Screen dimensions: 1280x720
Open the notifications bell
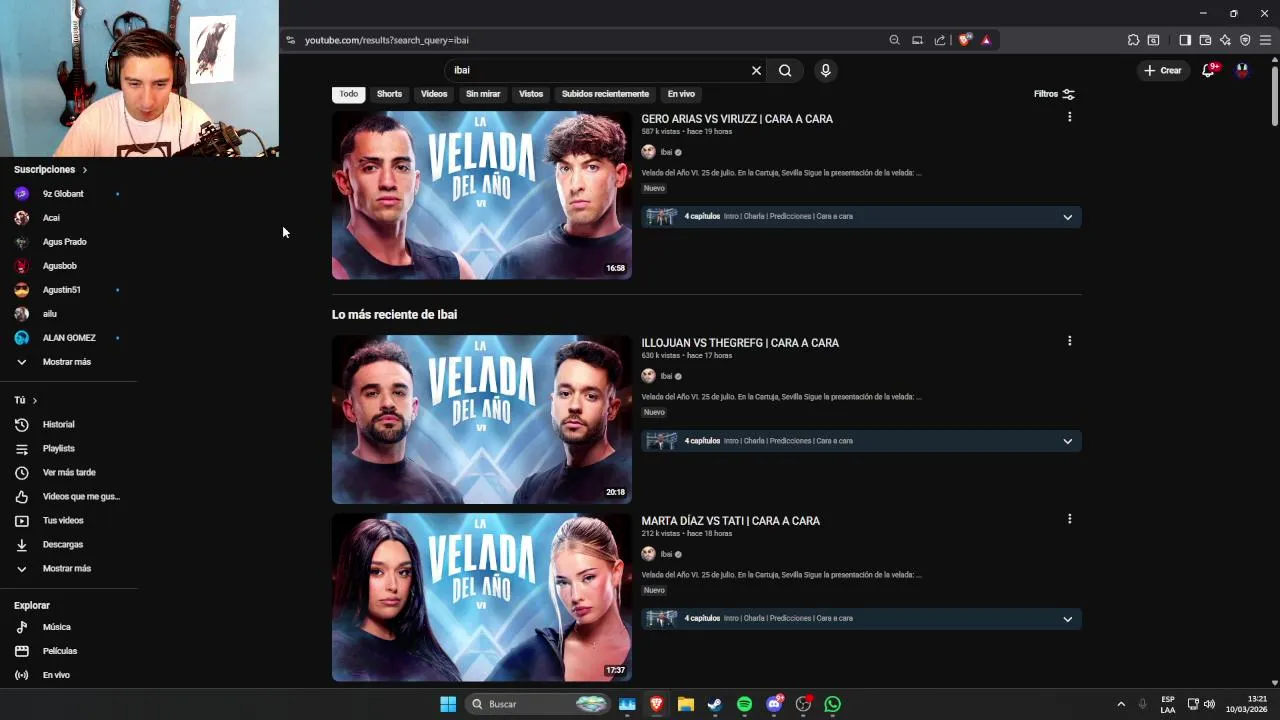(1208, 70)
